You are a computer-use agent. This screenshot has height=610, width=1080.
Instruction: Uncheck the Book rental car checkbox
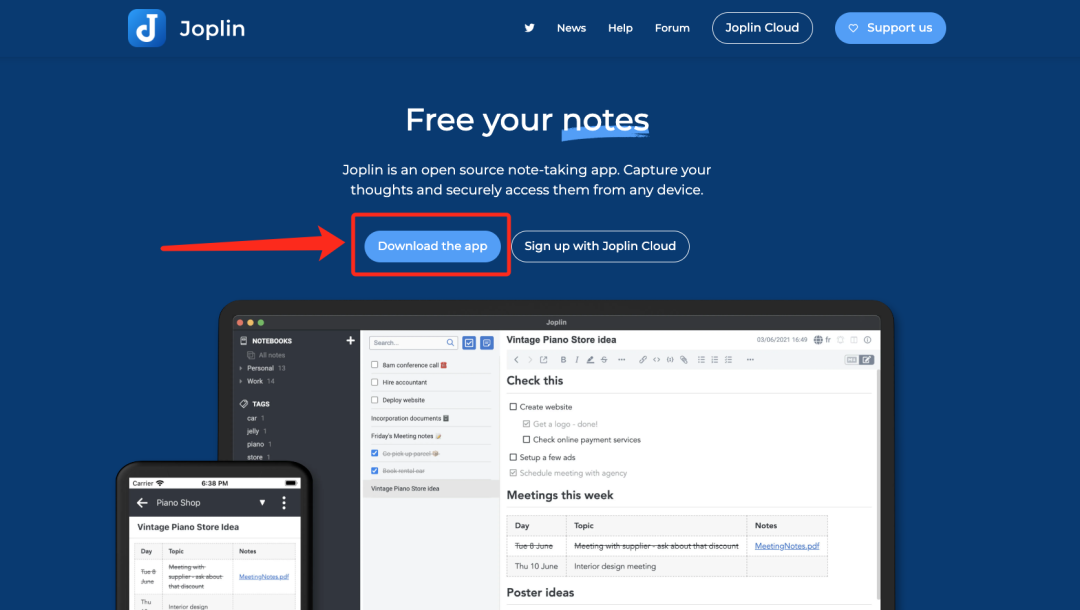coord(375,471)
